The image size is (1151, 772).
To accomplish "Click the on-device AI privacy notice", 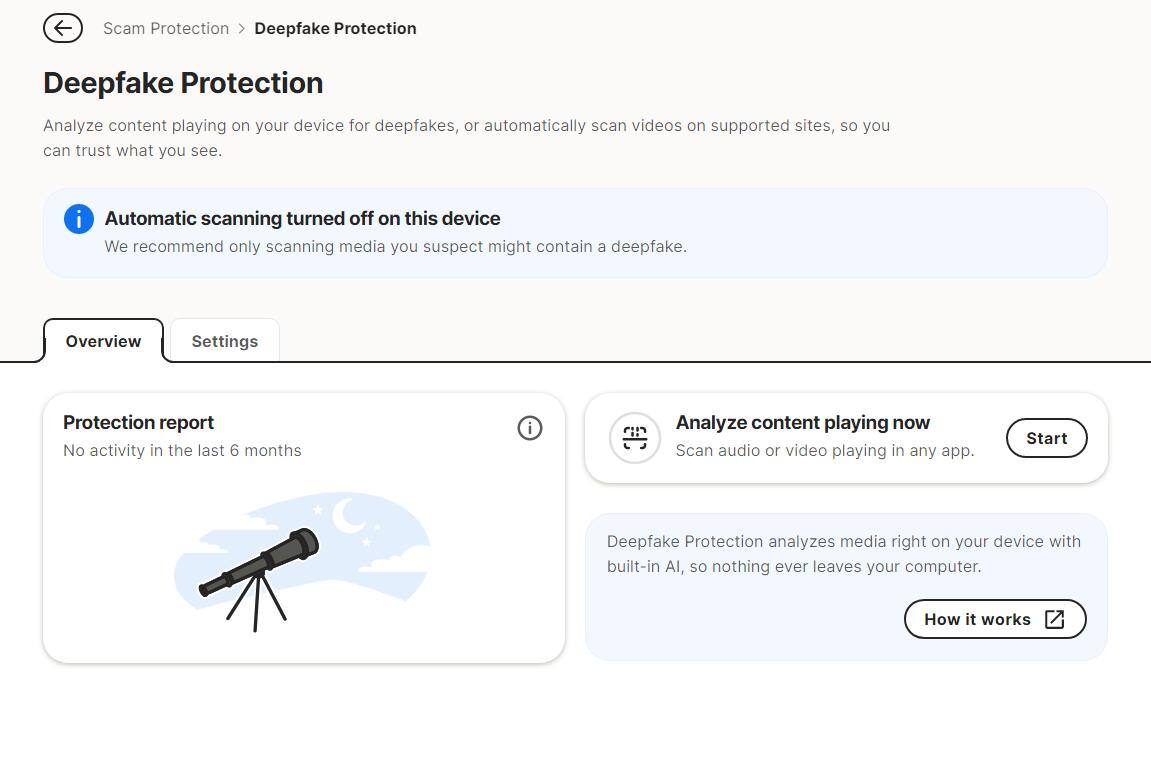I will click(x=845, y=554).
